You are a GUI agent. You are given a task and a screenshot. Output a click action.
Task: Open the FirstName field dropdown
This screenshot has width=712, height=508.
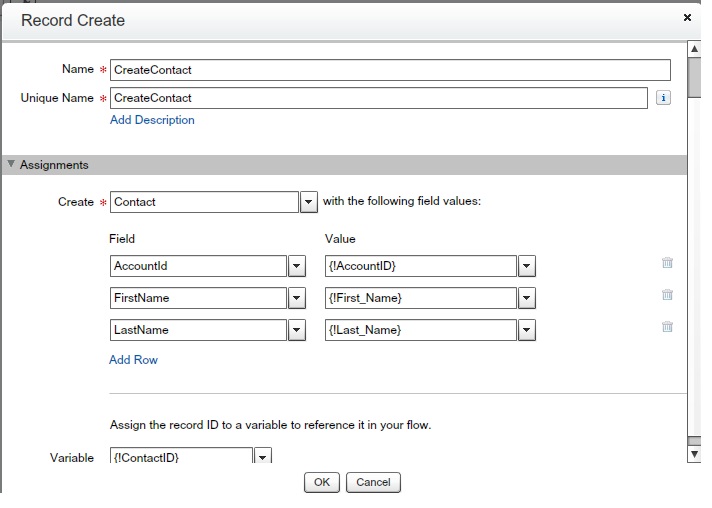296,298
